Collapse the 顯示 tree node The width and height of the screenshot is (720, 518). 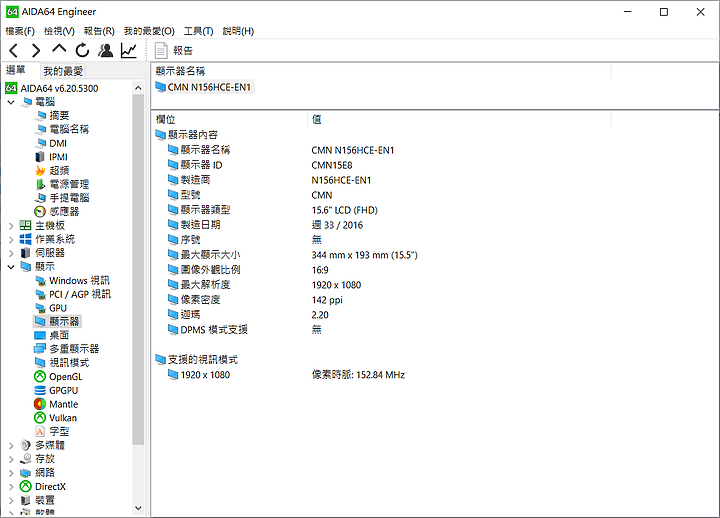[x=11, y=266]
